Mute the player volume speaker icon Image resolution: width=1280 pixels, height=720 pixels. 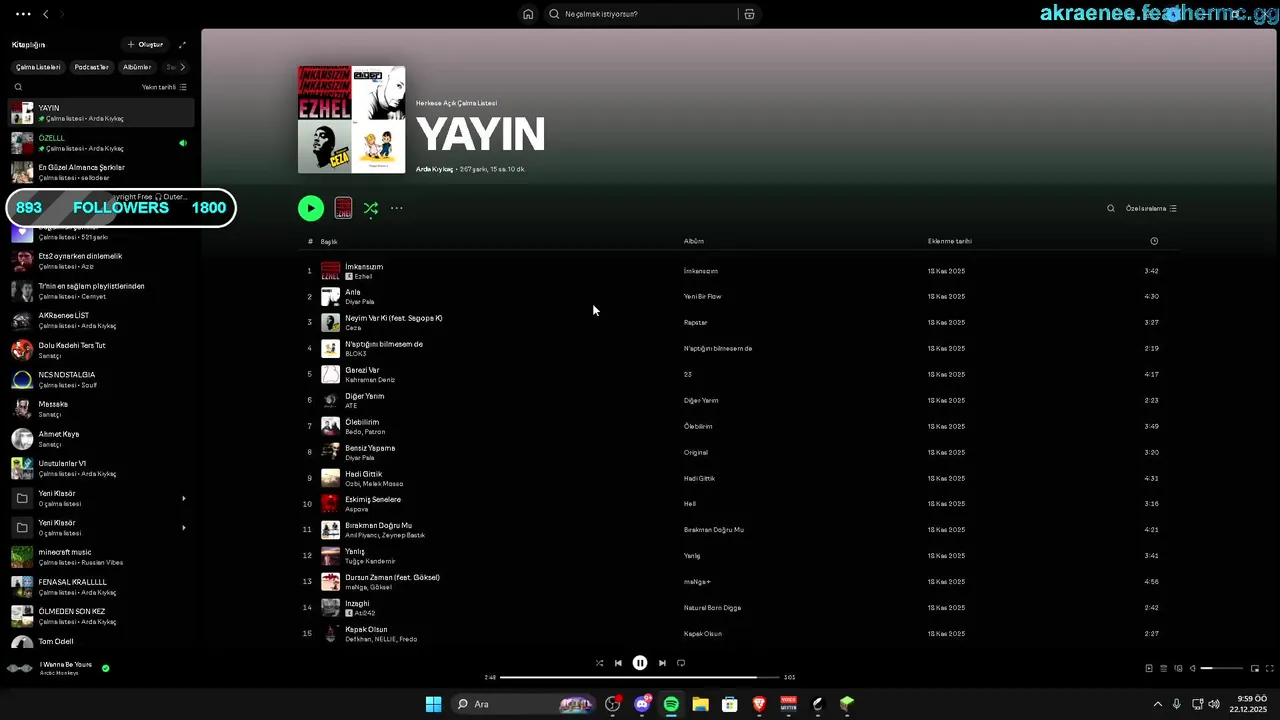pos(1192,668)
